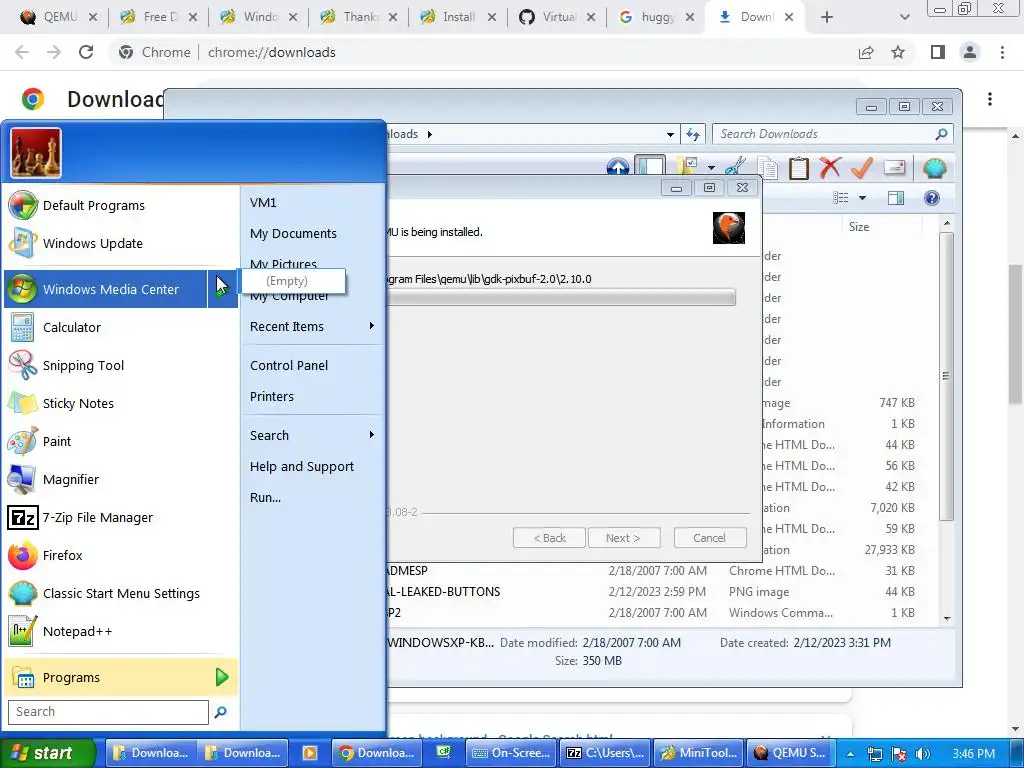Cancel the QEMU installation
Screen dimensions: 1024x768
(x=709, y=538)
